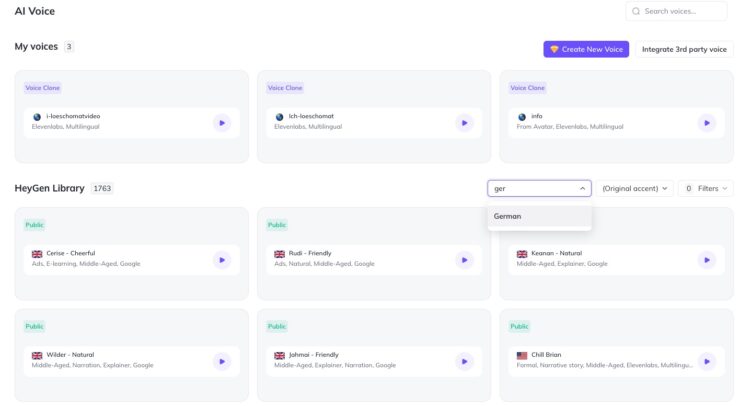Play the Chill Brian voice sample
740x406 pixels.
(x=707, y=360)
